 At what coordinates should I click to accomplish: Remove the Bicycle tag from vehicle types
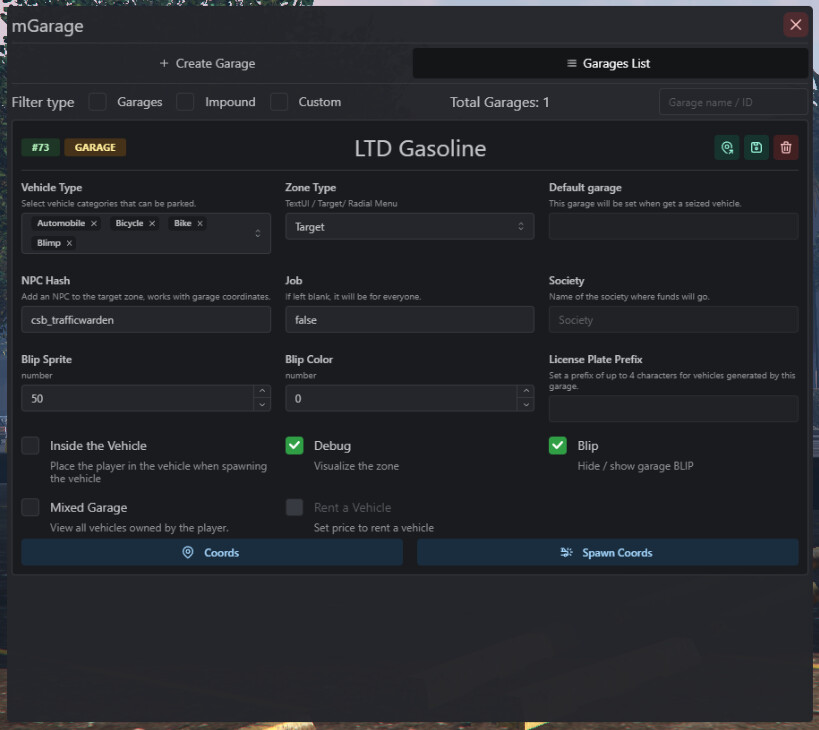(x=152, y=224)
